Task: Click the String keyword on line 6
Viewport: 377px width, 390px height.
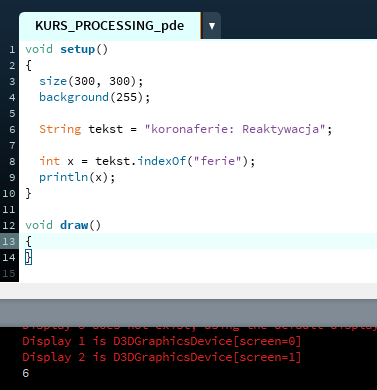Action: 60,129
